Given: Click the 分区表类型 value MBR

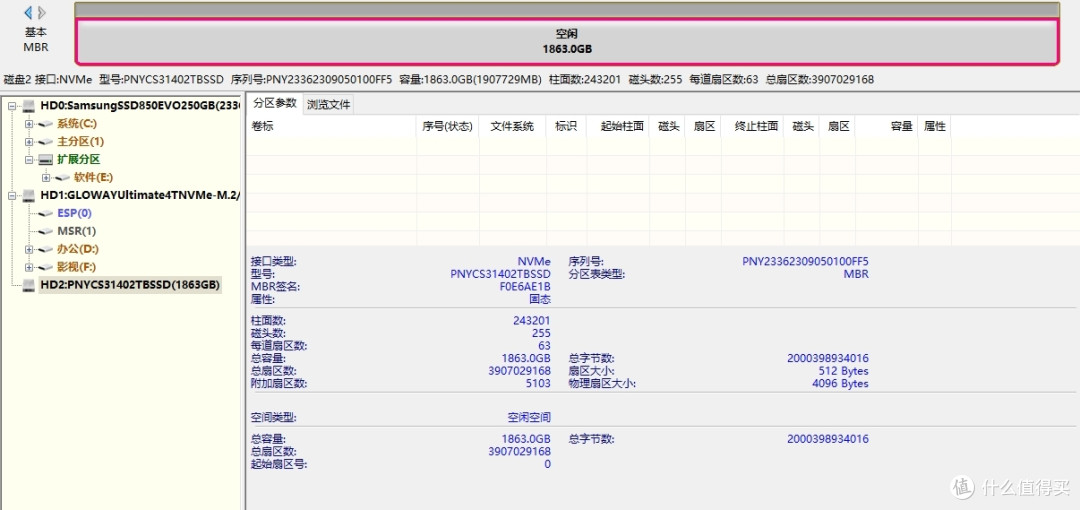Looking at the screenshot, I should 856,274.
